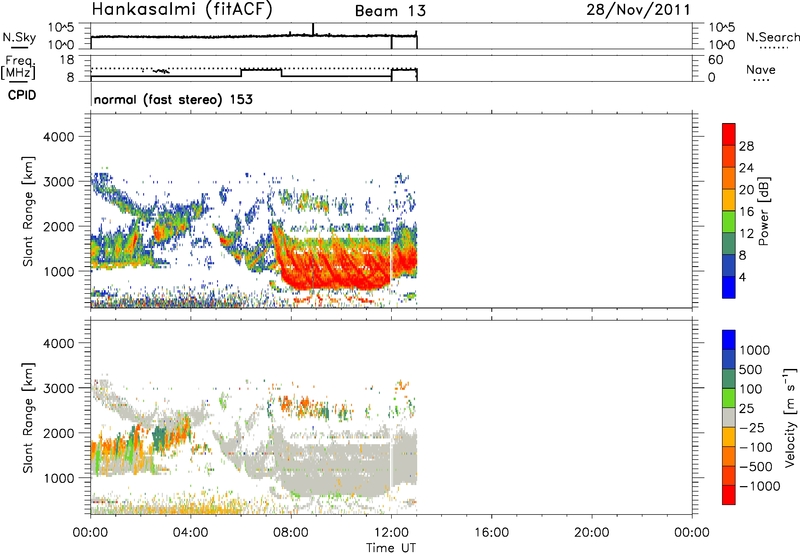Click the 28 label on Power colorbar
The height and width of the screenshot is (554, 800).
[x=746, y=146]
